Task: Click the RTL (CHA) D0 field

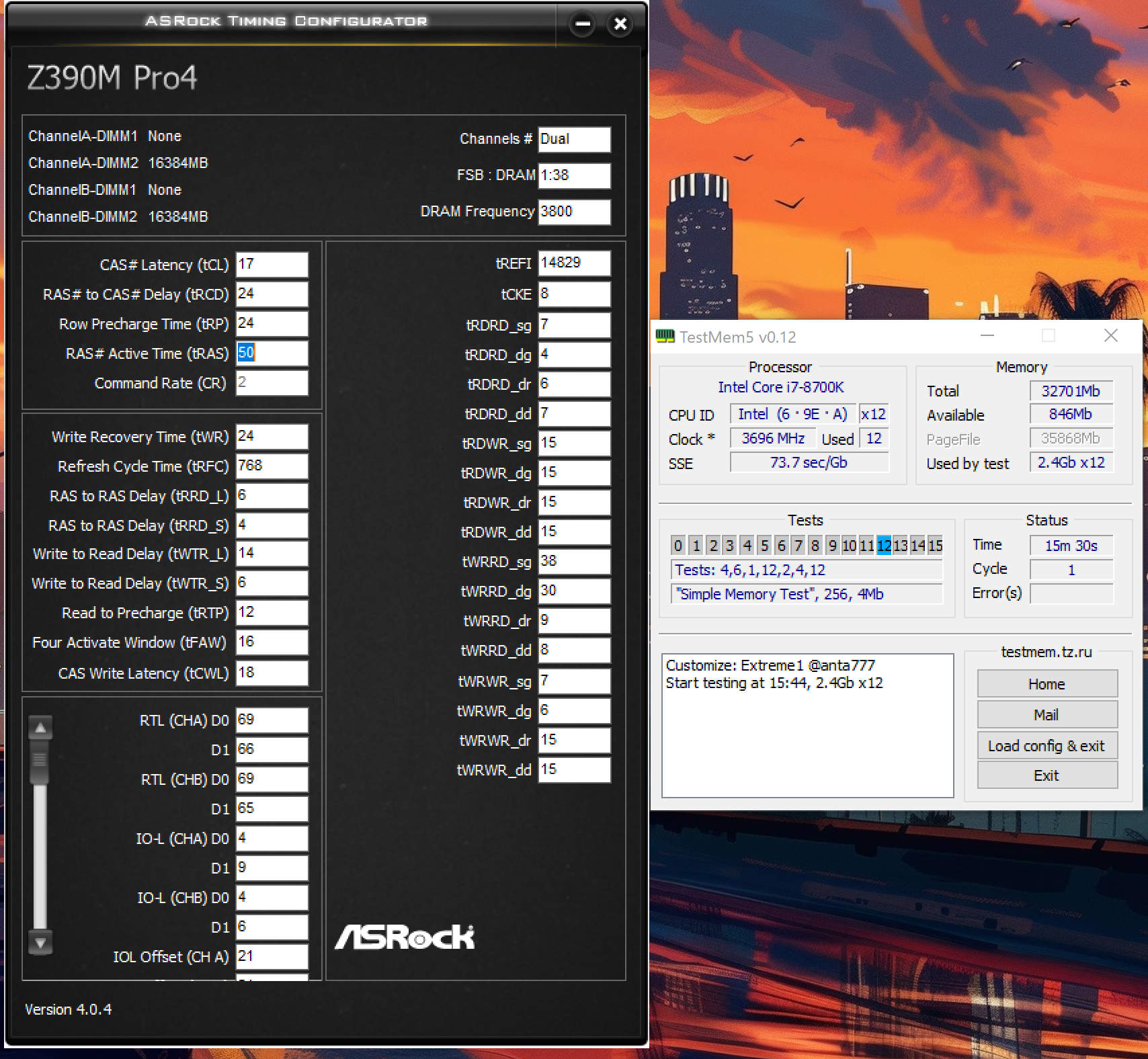Action: [272, 720]
